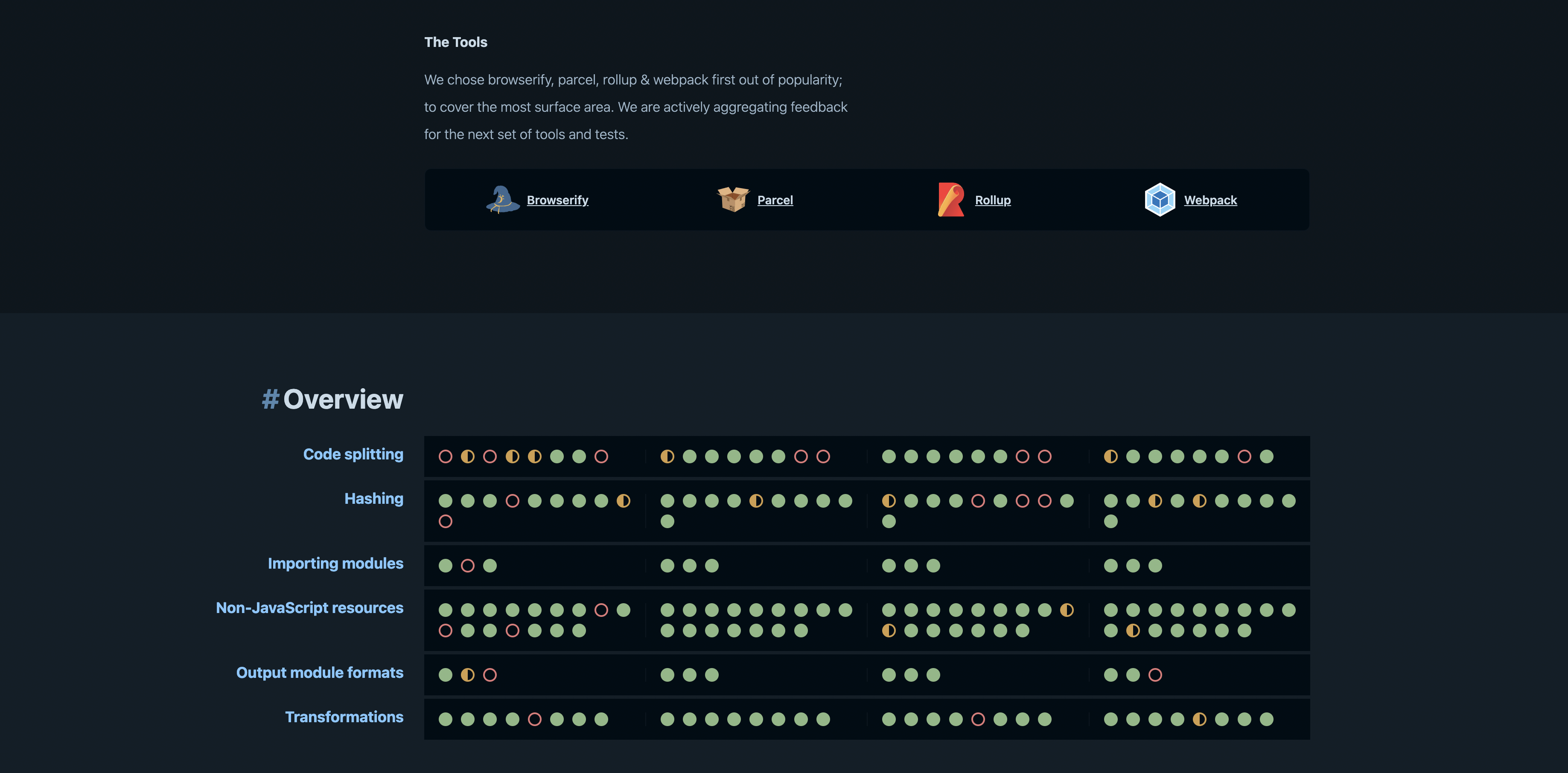The width and height of the screenshot is (1568, 773).
Task: Open the Parcel link
Action: tap(775, 200)
